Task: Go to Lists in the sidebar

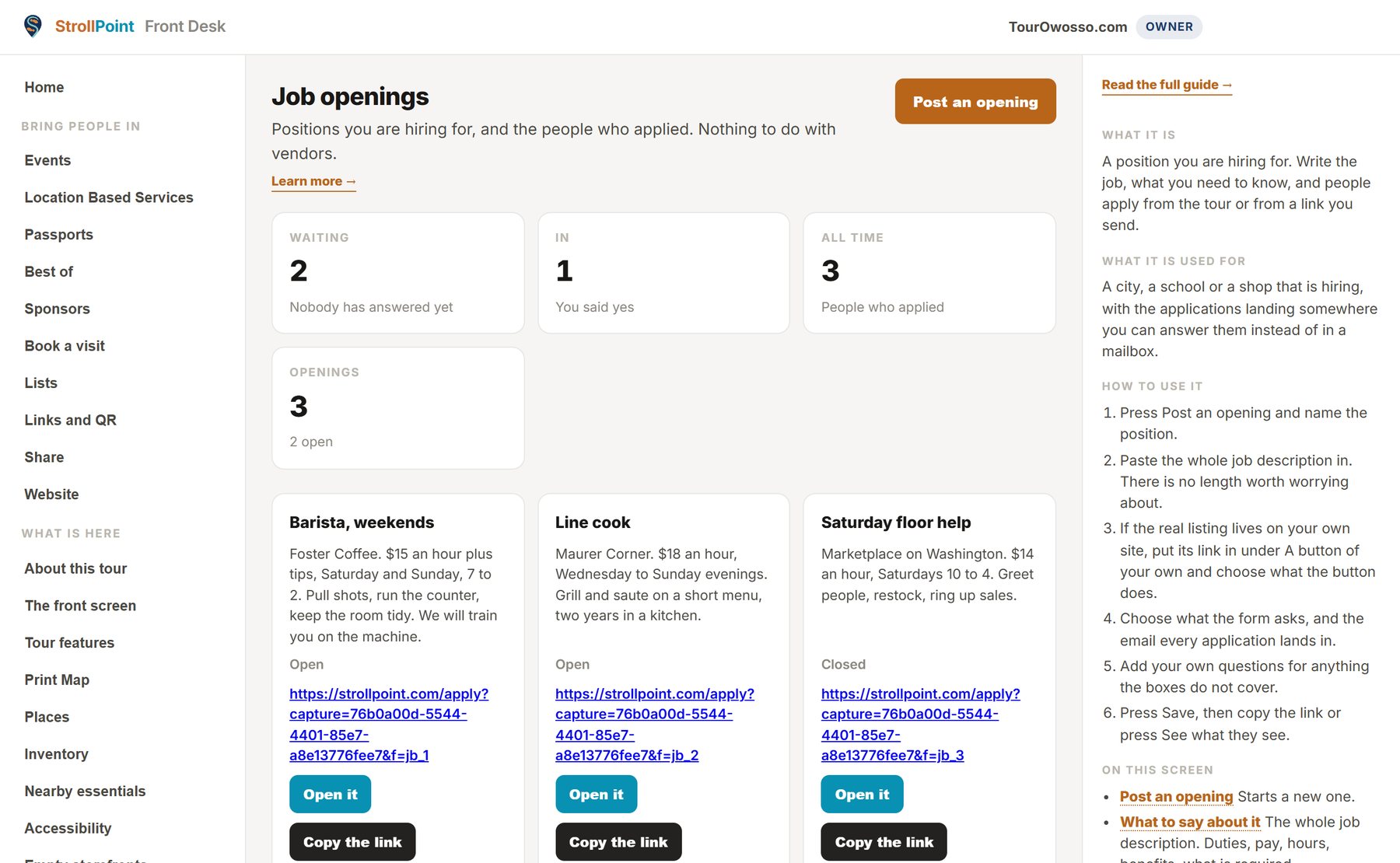Action: (41, 383)
